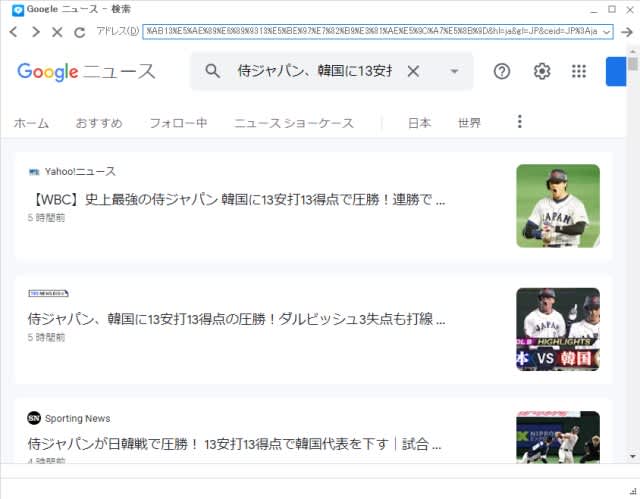Clear the search query with the X
This screenshot has width=640, height=499.
point(413,71)
